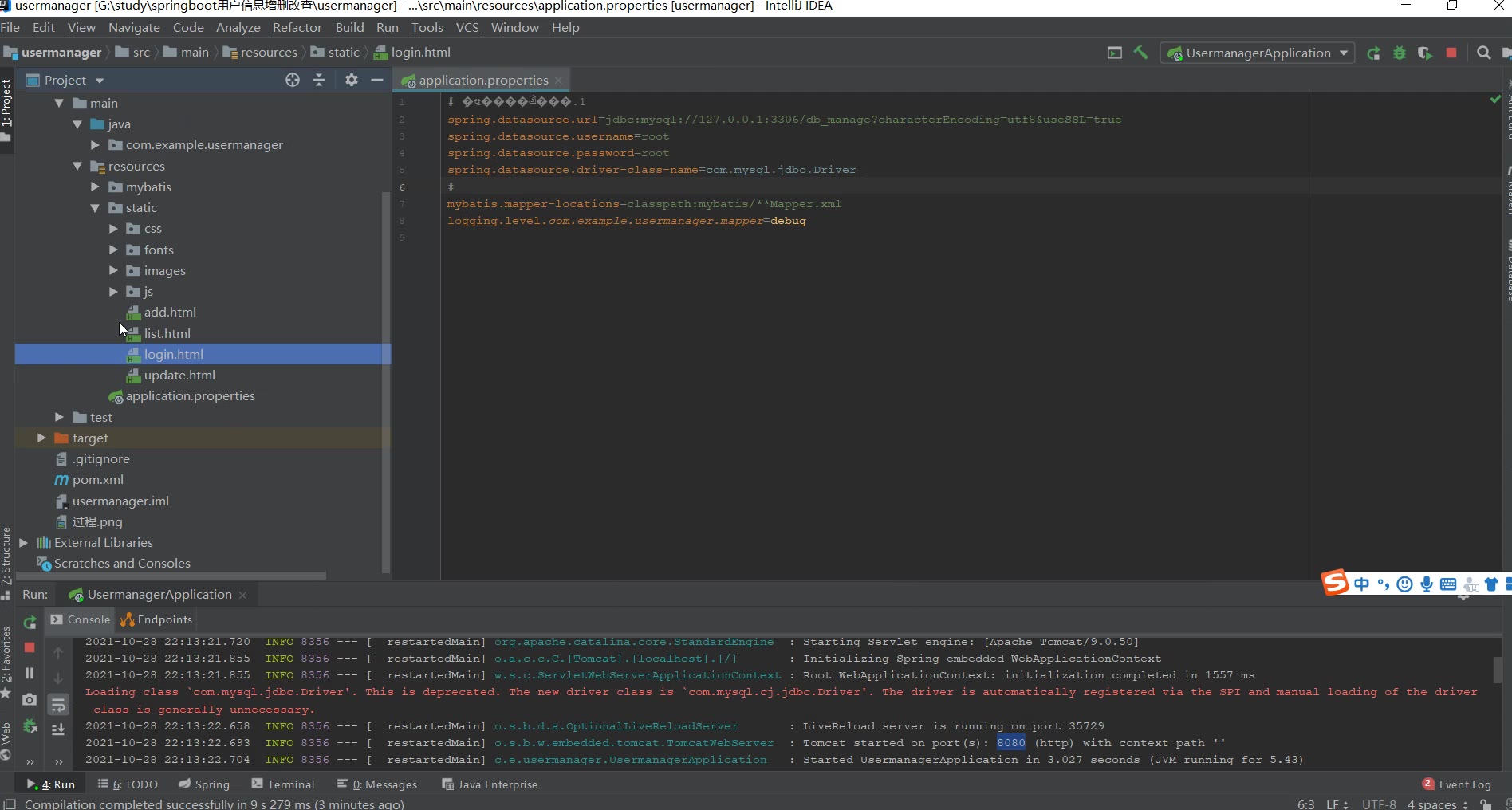
Task: Close the application.properties editor tab
Action: [x=559, y=81]
